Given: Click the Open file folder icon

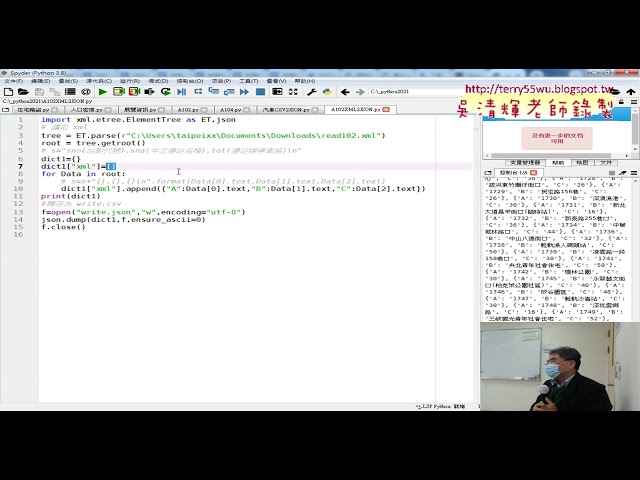Looking at the screenshot, I should click(23, 92).
